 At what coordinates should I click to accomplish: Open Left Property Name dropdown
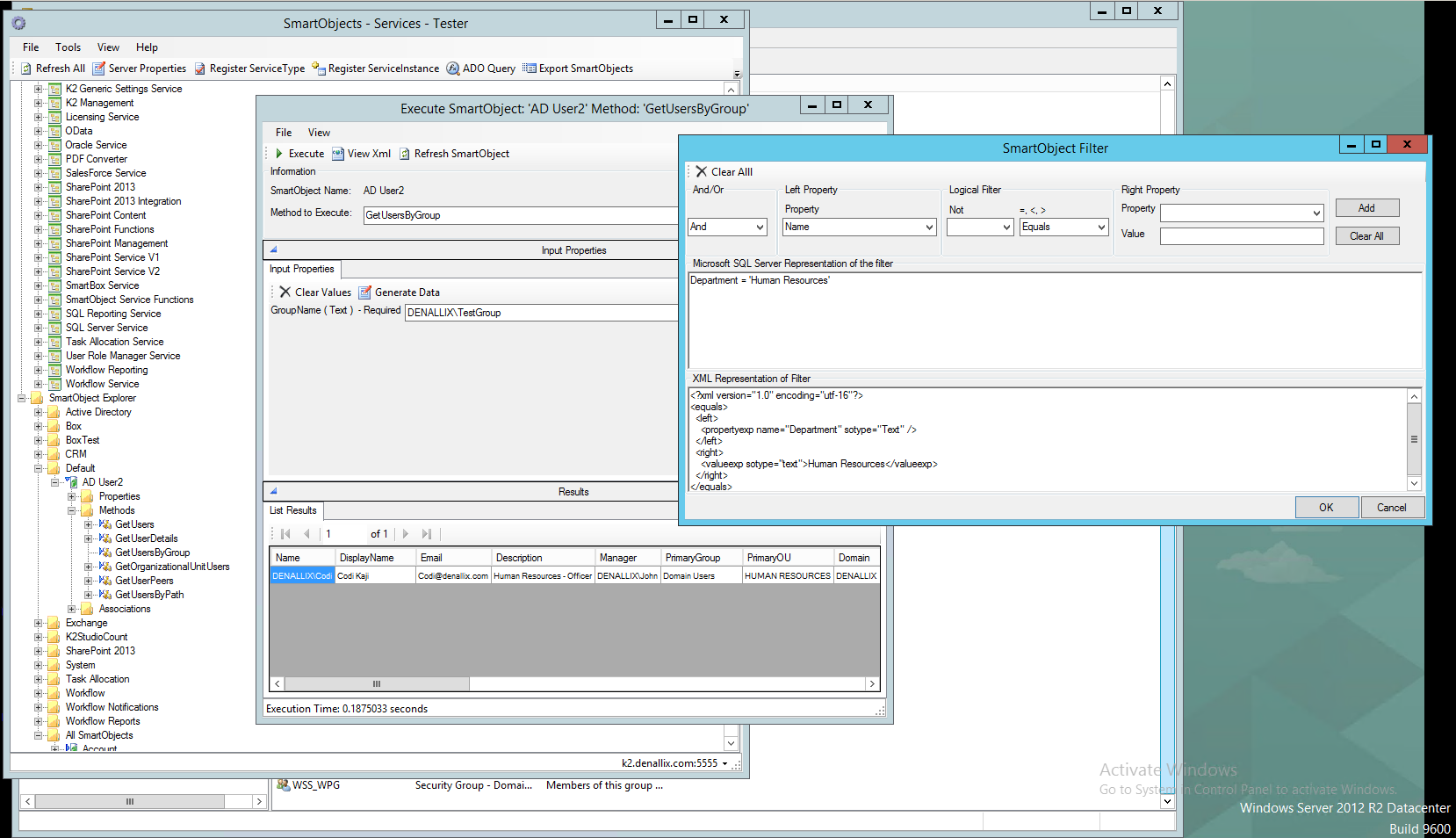(x=929, y=227)
